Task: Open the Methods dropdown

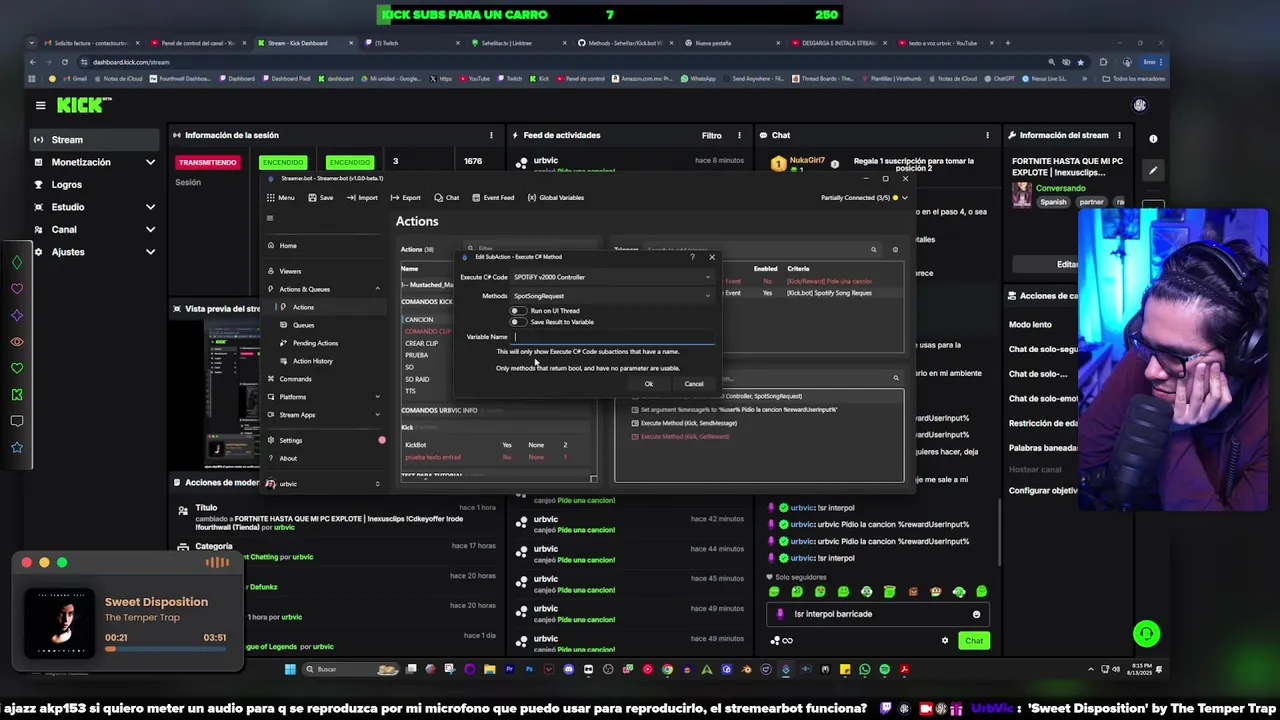Action: click(612, 296)
